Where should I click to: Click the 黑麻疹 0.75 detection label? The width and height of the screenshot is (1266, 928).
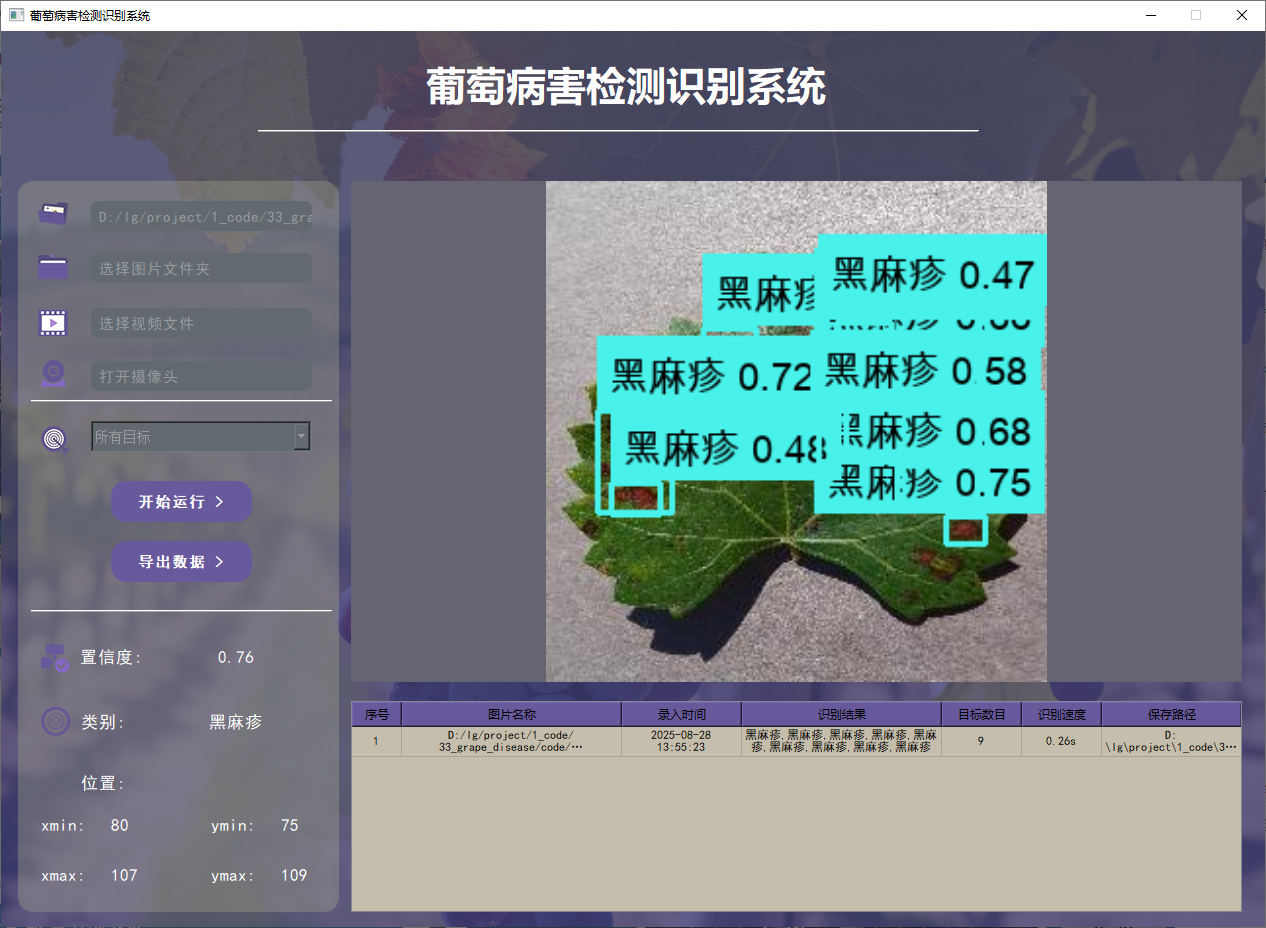click(930, 484)
